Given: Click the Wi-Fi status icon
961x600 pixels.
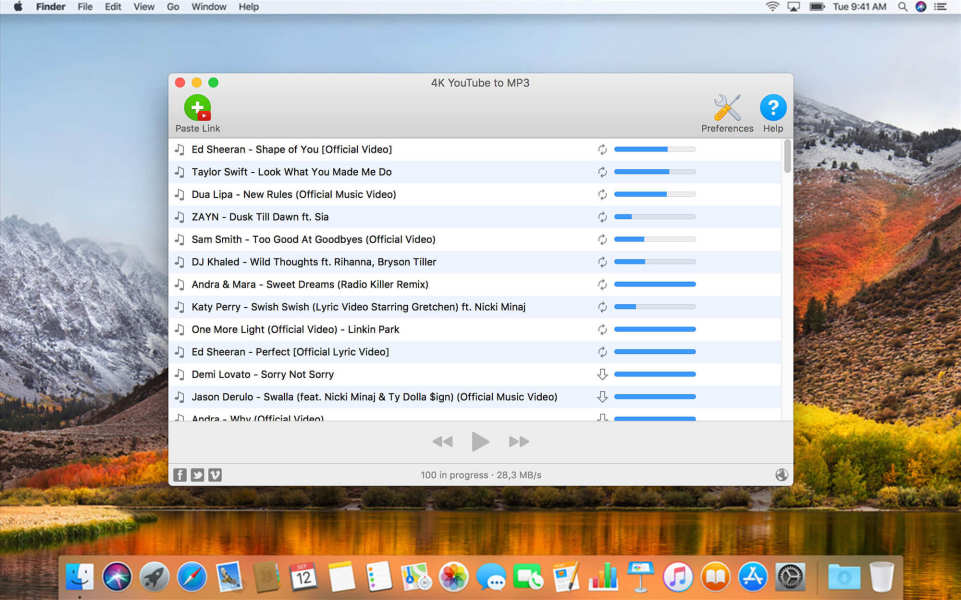Looking at the screenshot, I should click(x=772, y=7).
